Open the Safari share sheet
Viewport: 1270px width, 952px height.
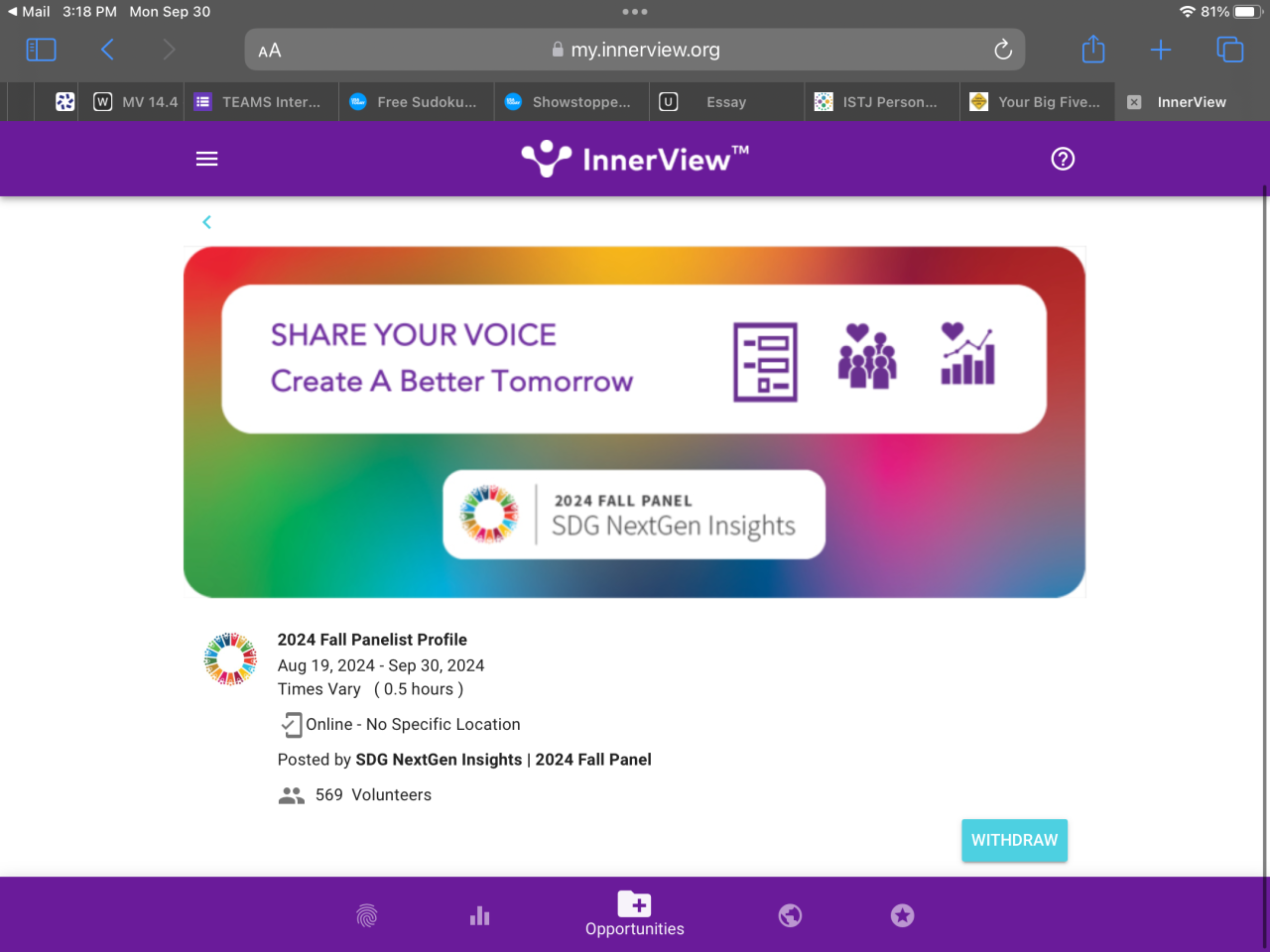(x=1093, y=49)
